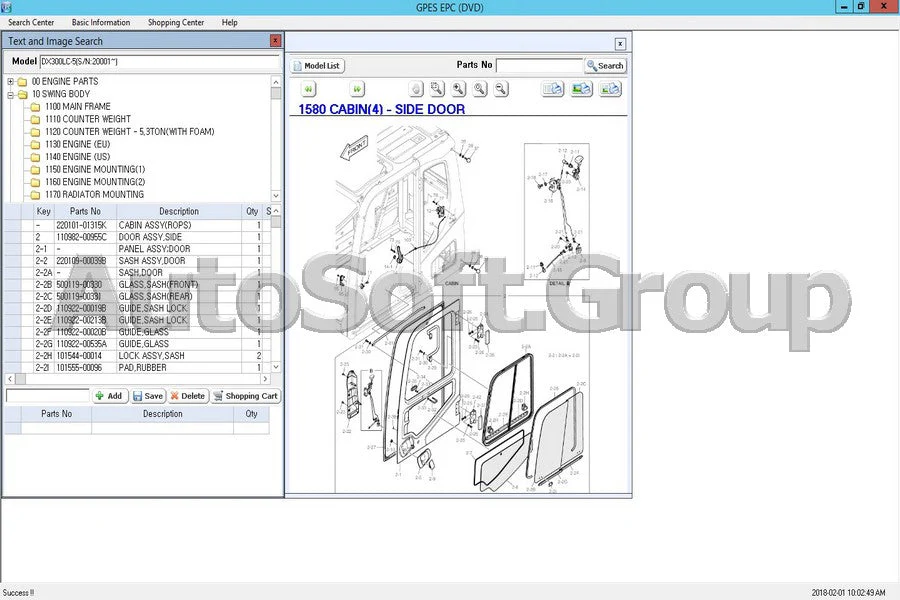Open the Model List panel
Image resolution: width=900 pixels, height=600 pixels.
[317, 65]
